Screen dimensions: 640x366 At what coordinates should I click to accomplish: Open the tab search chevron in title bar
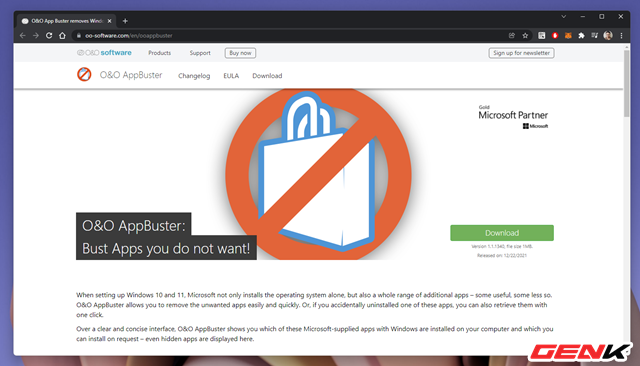click(564, 17)
